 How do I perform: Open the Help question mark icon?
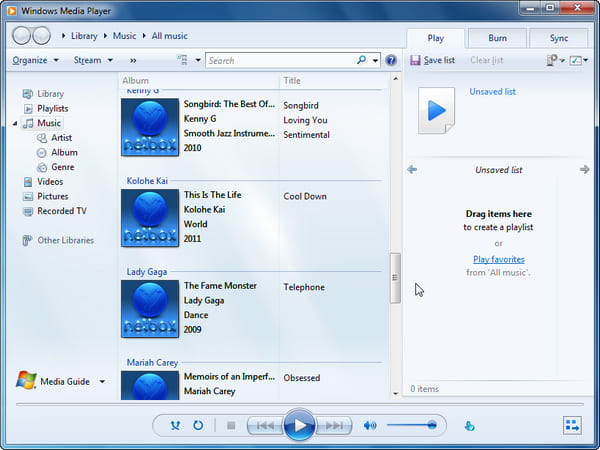391,60
